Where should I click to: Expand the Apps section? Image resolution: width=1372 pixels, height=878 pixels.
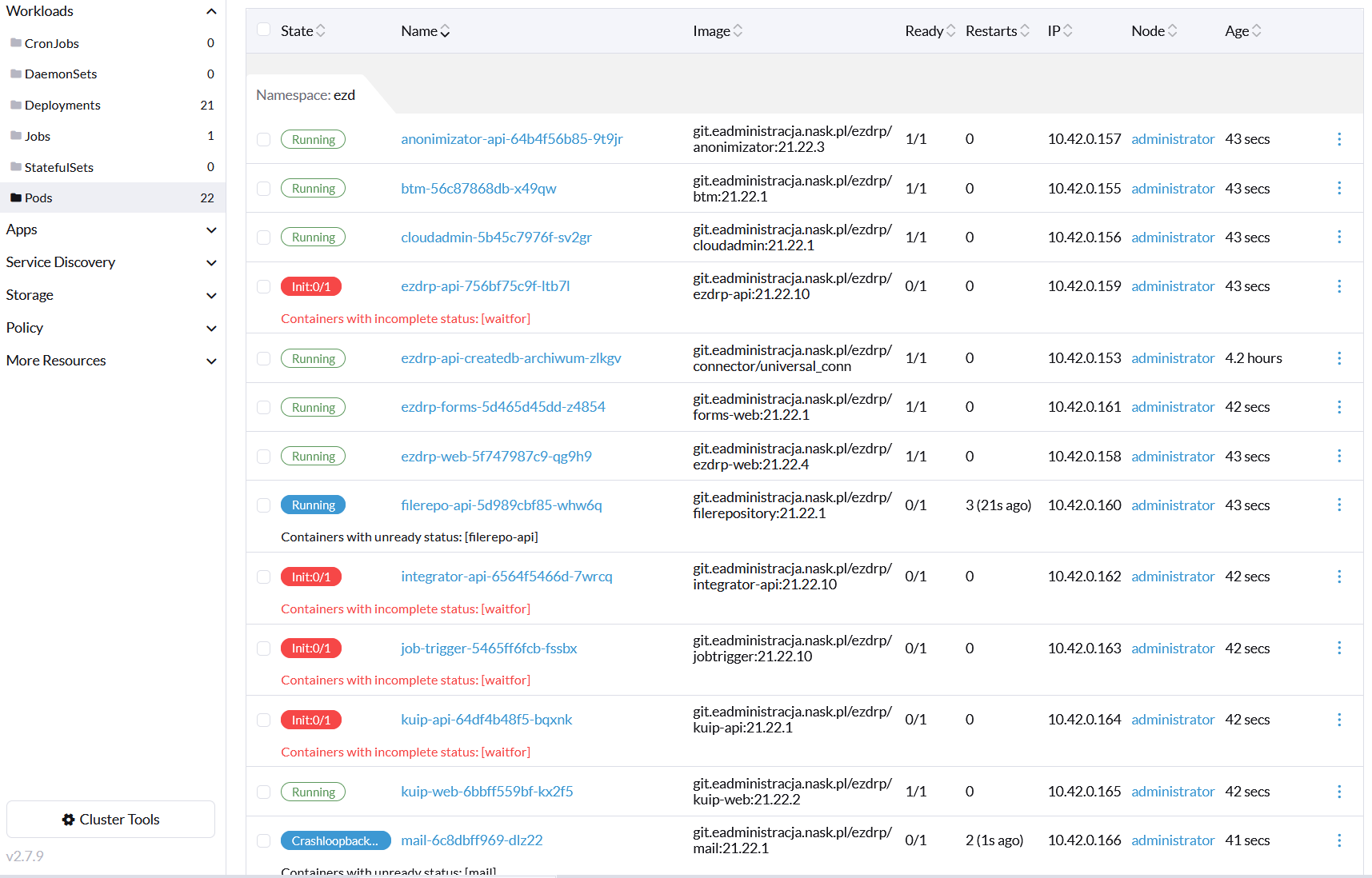211,229
